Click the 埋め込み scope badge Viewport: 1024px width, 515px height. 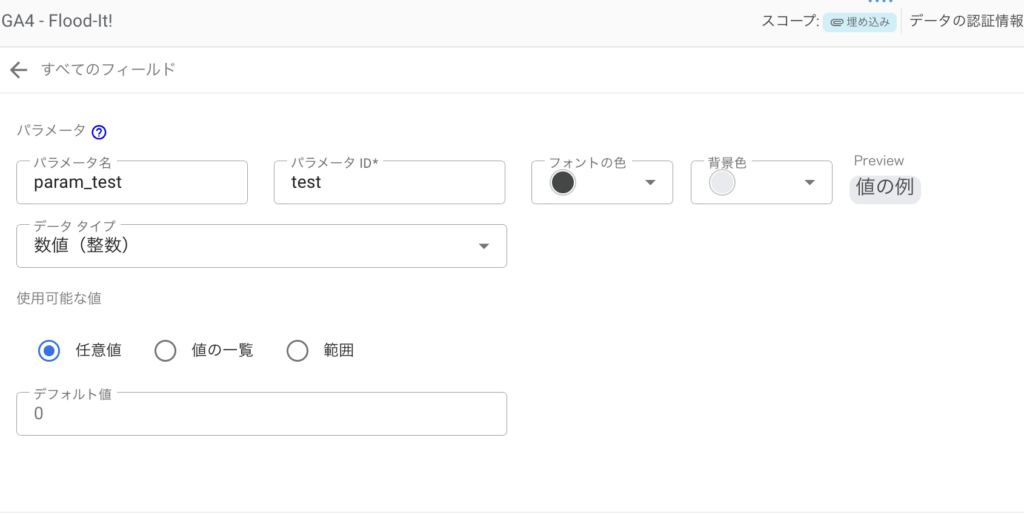[859, 22]
